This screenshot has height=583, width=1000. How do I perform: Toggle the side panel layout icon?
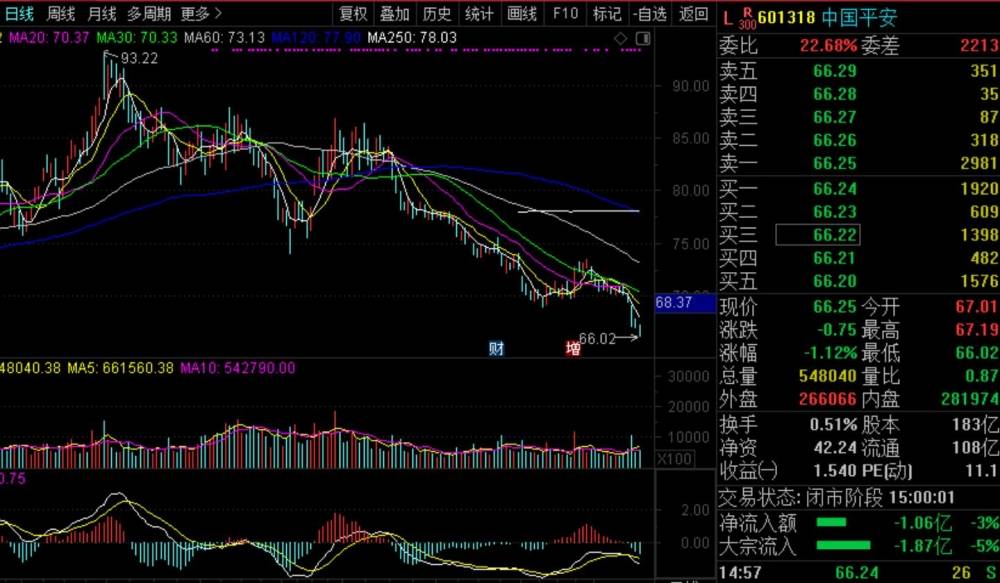point(643,39)
